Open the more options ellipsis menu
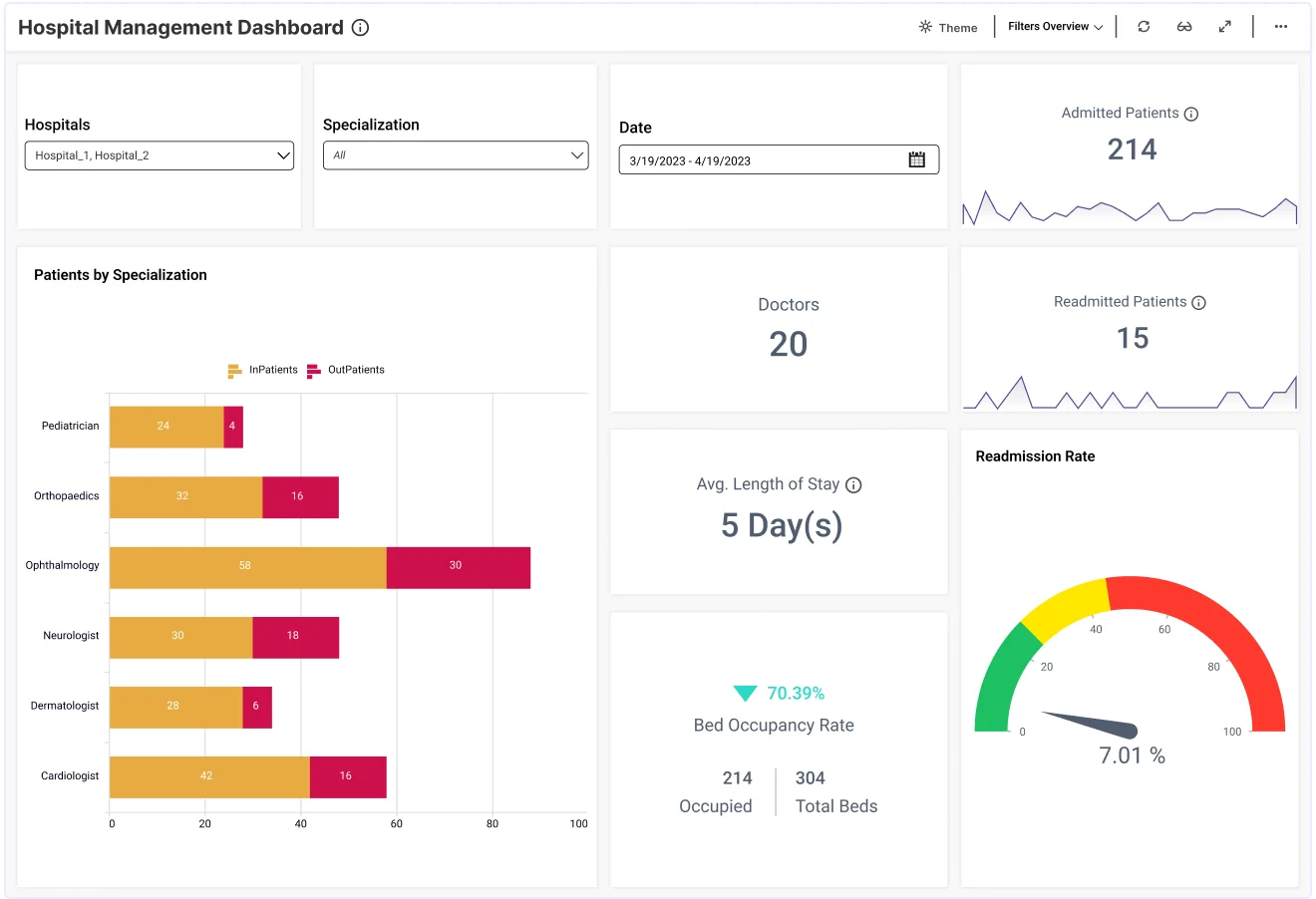The height and width of the screenshot is (899, 1316). coord(1280,27)
